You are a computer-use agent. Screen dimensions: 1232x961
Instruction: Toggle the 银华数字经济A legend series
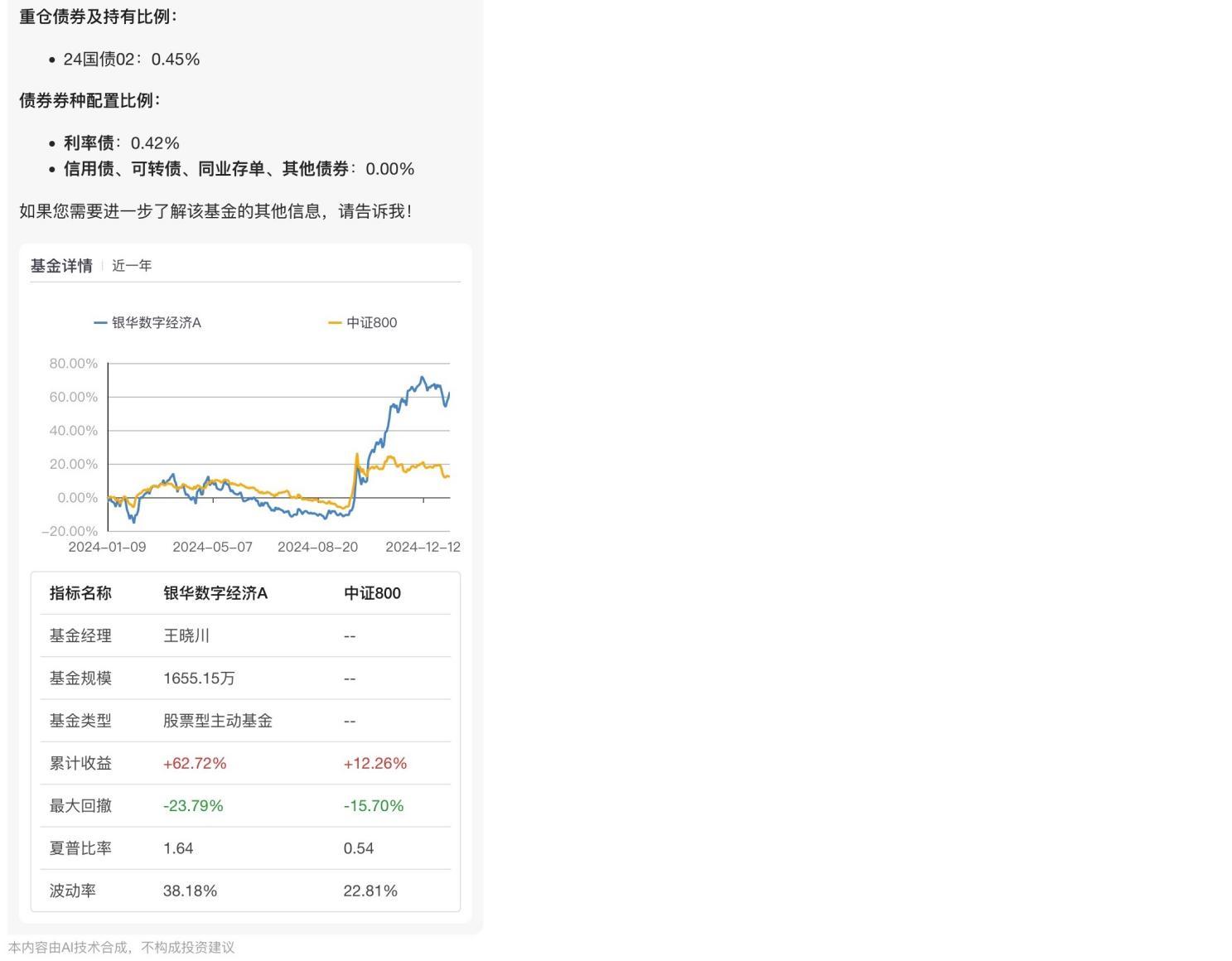[147, 322]
